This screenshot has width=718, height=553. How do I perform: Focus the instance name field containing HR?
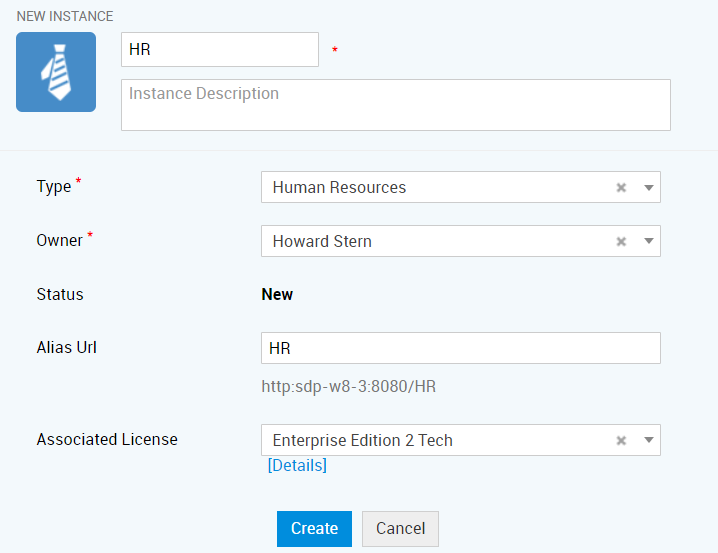pyautogui.click(x=219, y=49)
